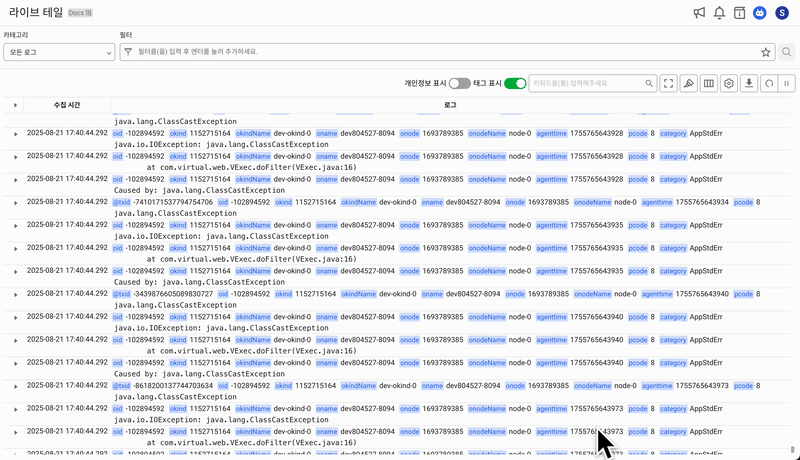Open the highlight marker tool

(x=689, y=83)
